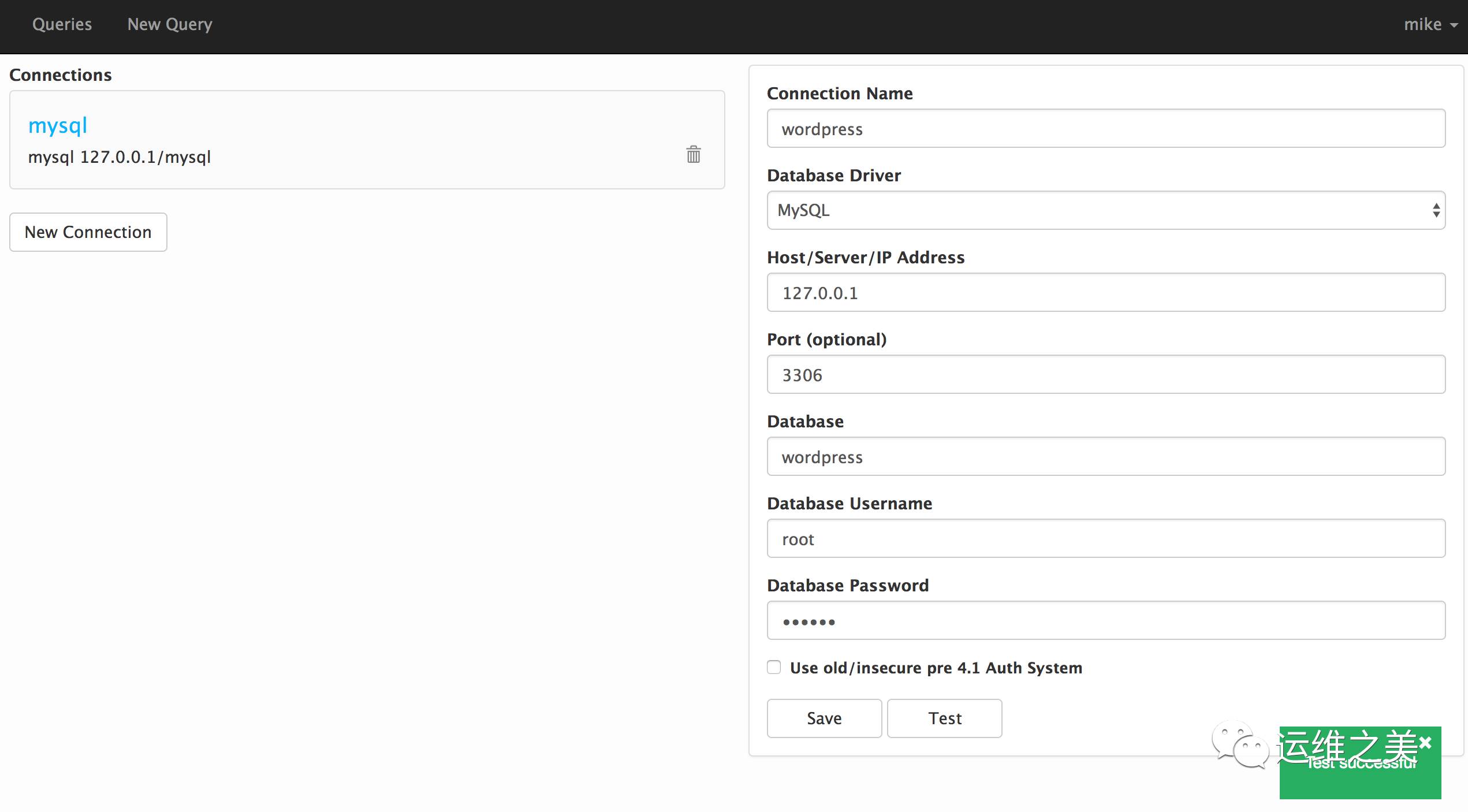The image size is (1468, 812).
Task: Click into the Port field showing 3306
Action: point(1105,374)
